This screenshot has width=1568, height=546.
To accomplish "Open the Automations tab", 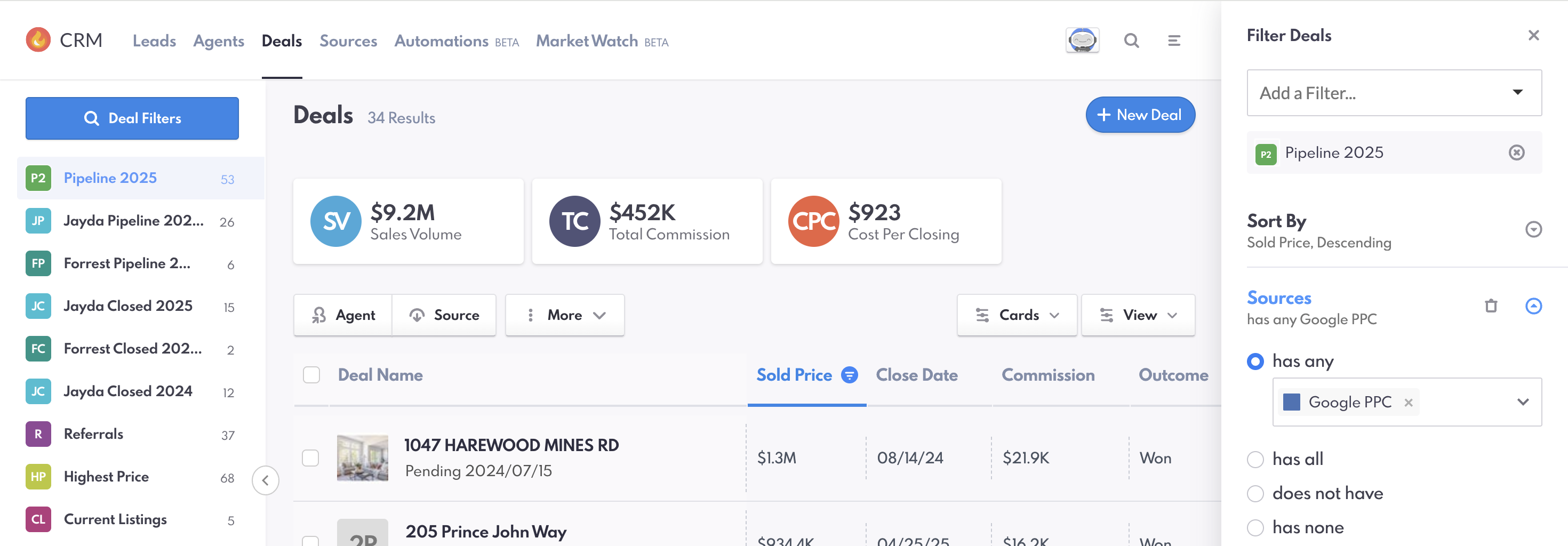I will (441, 41).
